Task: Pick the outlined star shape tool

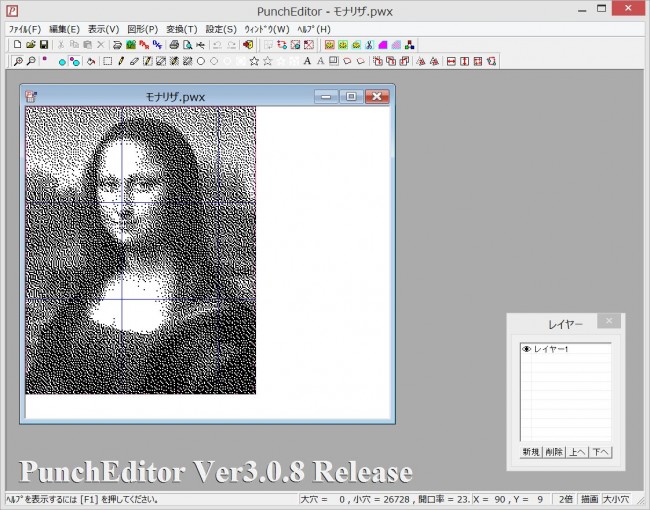Action: pos(254,62)
